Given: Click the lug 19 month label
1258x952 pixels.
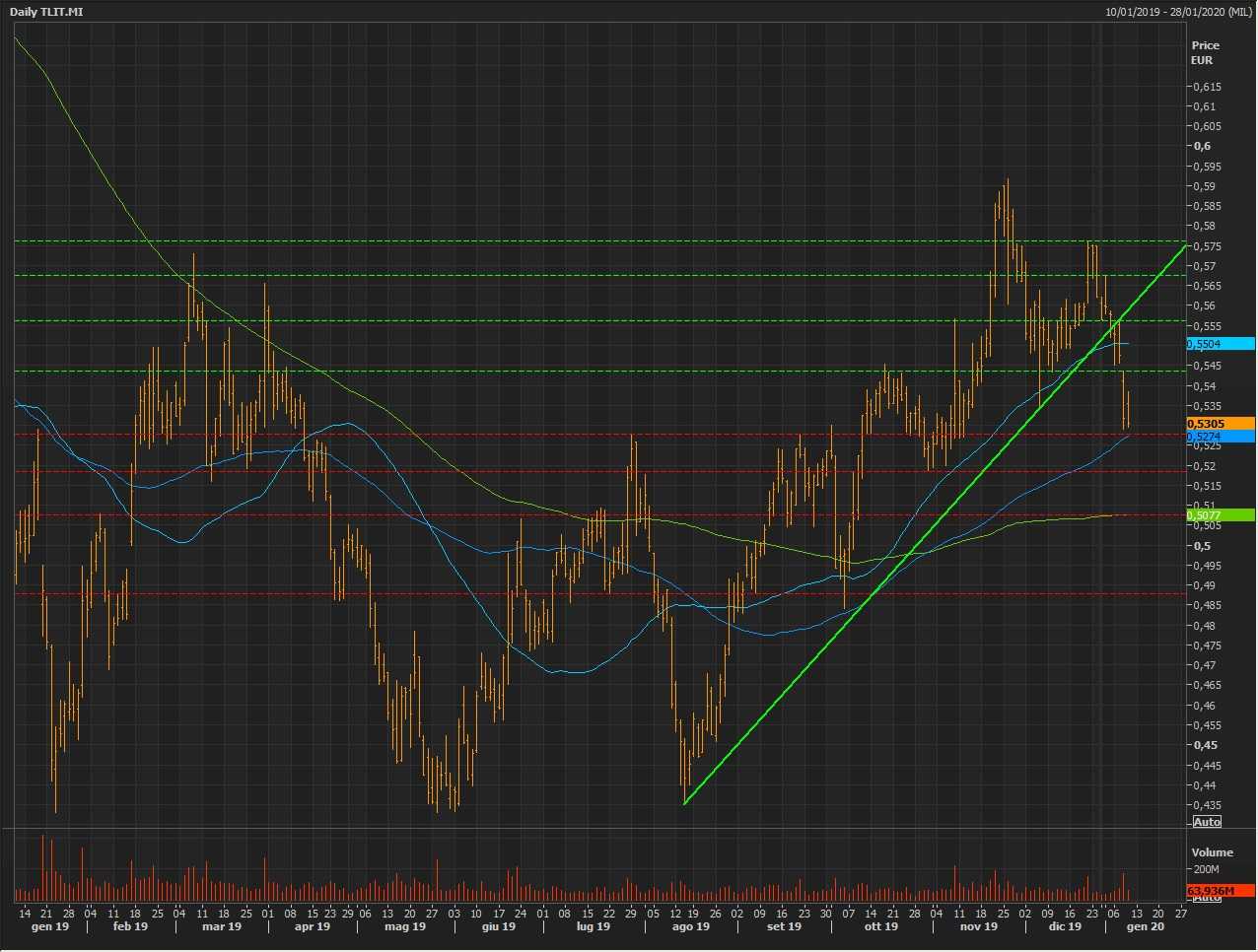Looking at the screenshot, I should (x=593, y=926).
